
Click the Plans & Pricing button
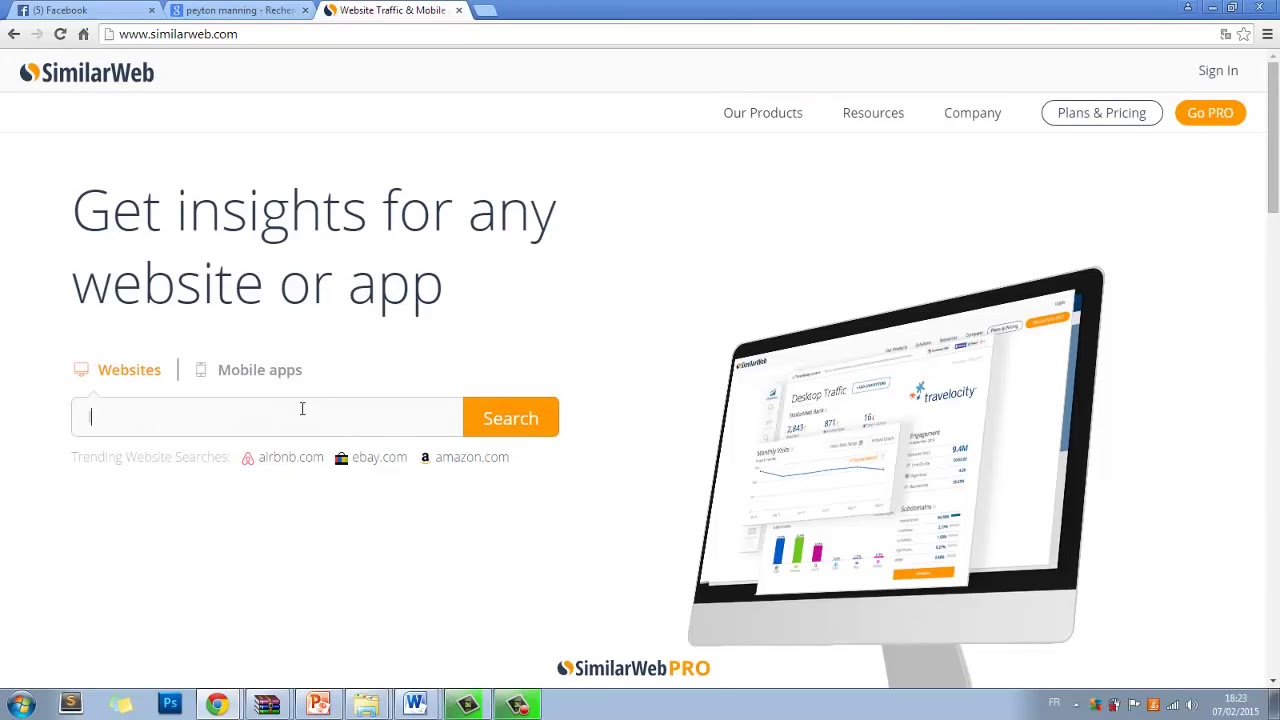[x=1101, y=113]
